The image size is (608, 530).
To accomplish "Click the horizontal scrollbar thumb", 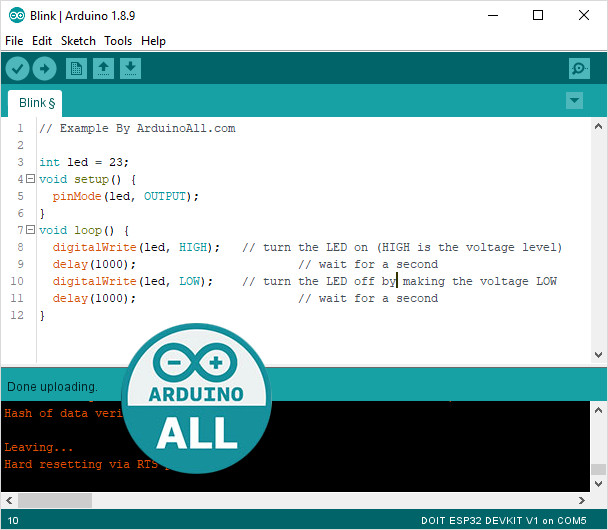I will tap(55, 500).
